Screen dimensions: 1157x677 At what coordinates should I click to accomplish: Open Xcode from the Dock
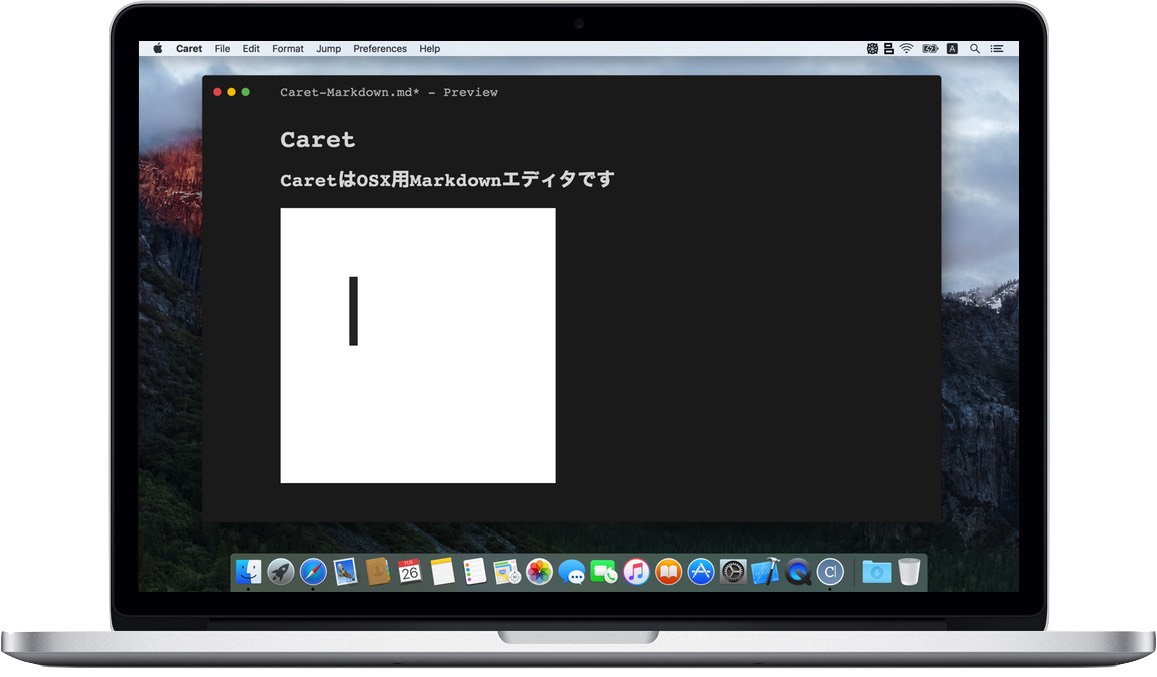coord(766,571)
